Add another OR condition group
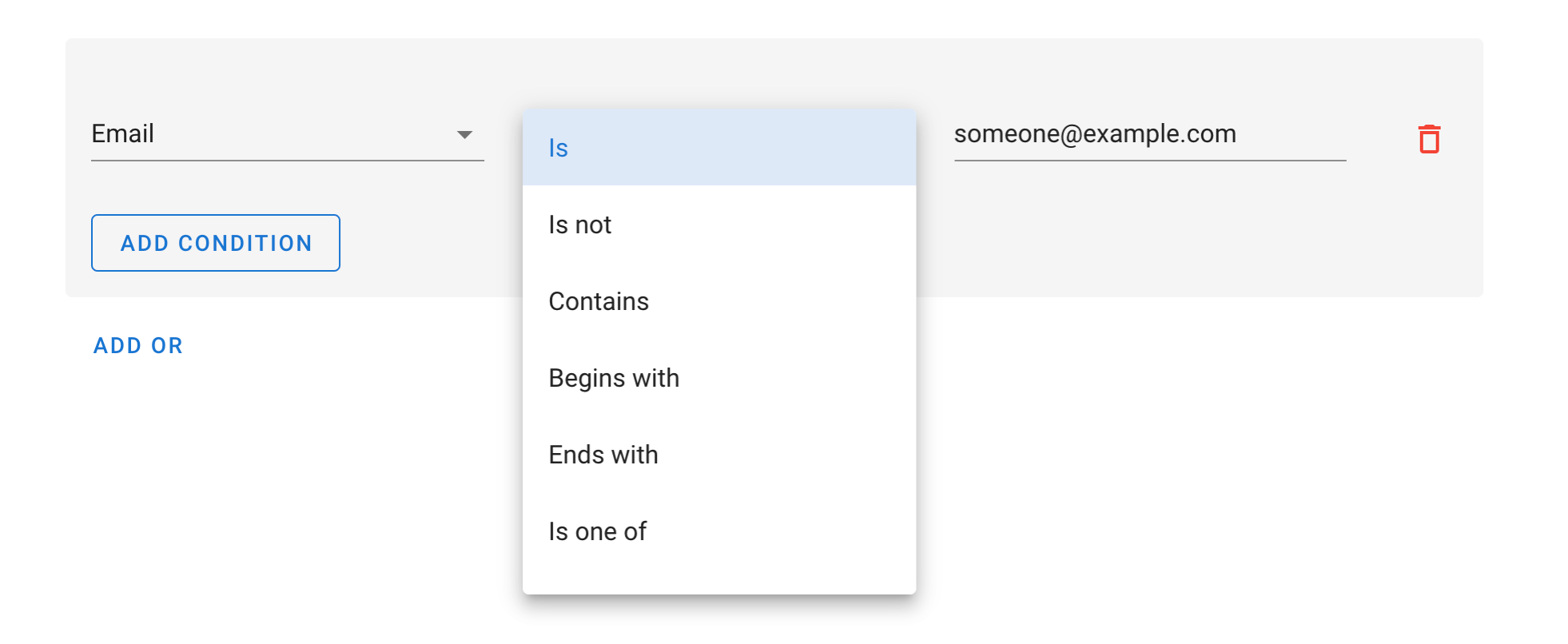 (x=137, y=345)
